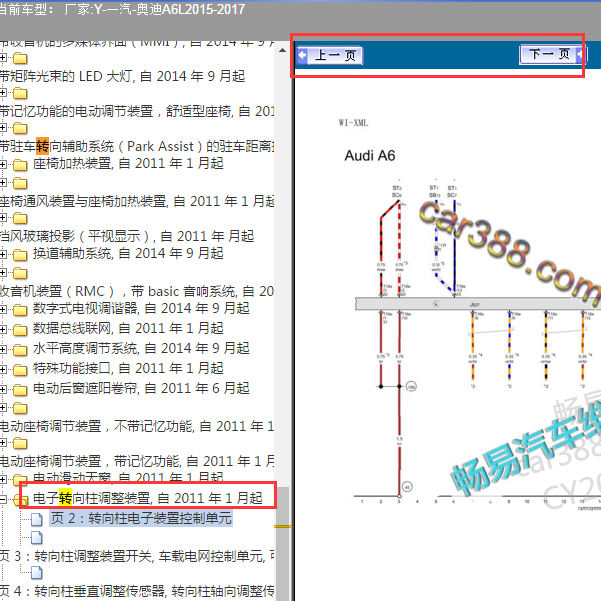Image resolution: width=601 pixels, height=601 pixels.
Task: Select 收音机装置（RMC）带 basic 音响系统 entry
Action: (137, 291)
